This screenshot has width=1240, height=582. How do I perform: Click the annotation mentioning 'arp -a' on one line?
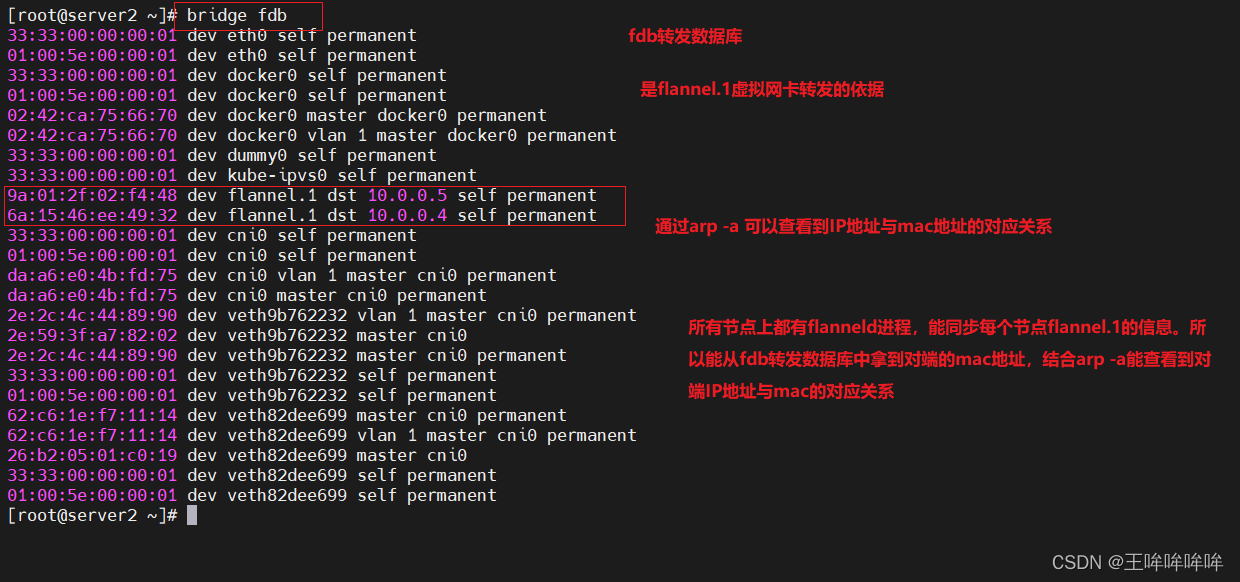coord(853,227)
